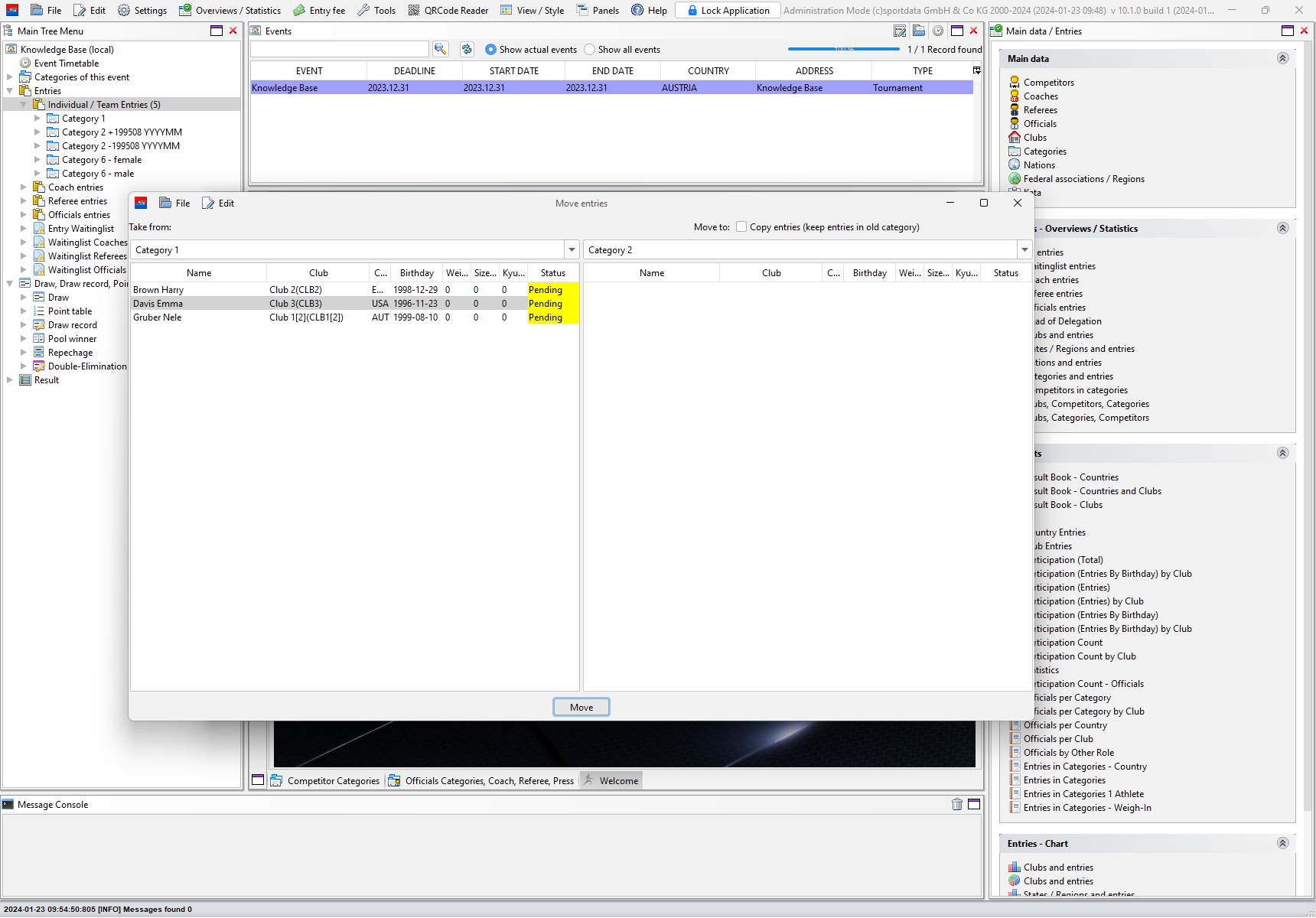Open the Overviews / Statistics menu

[x=230, y=10]
